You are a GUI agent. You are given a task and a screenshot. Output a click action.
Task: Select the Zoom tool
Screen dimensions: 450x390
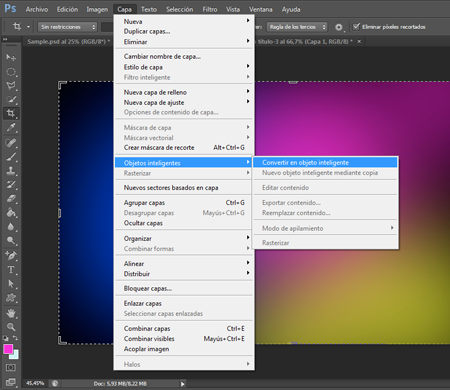point(11,327)
